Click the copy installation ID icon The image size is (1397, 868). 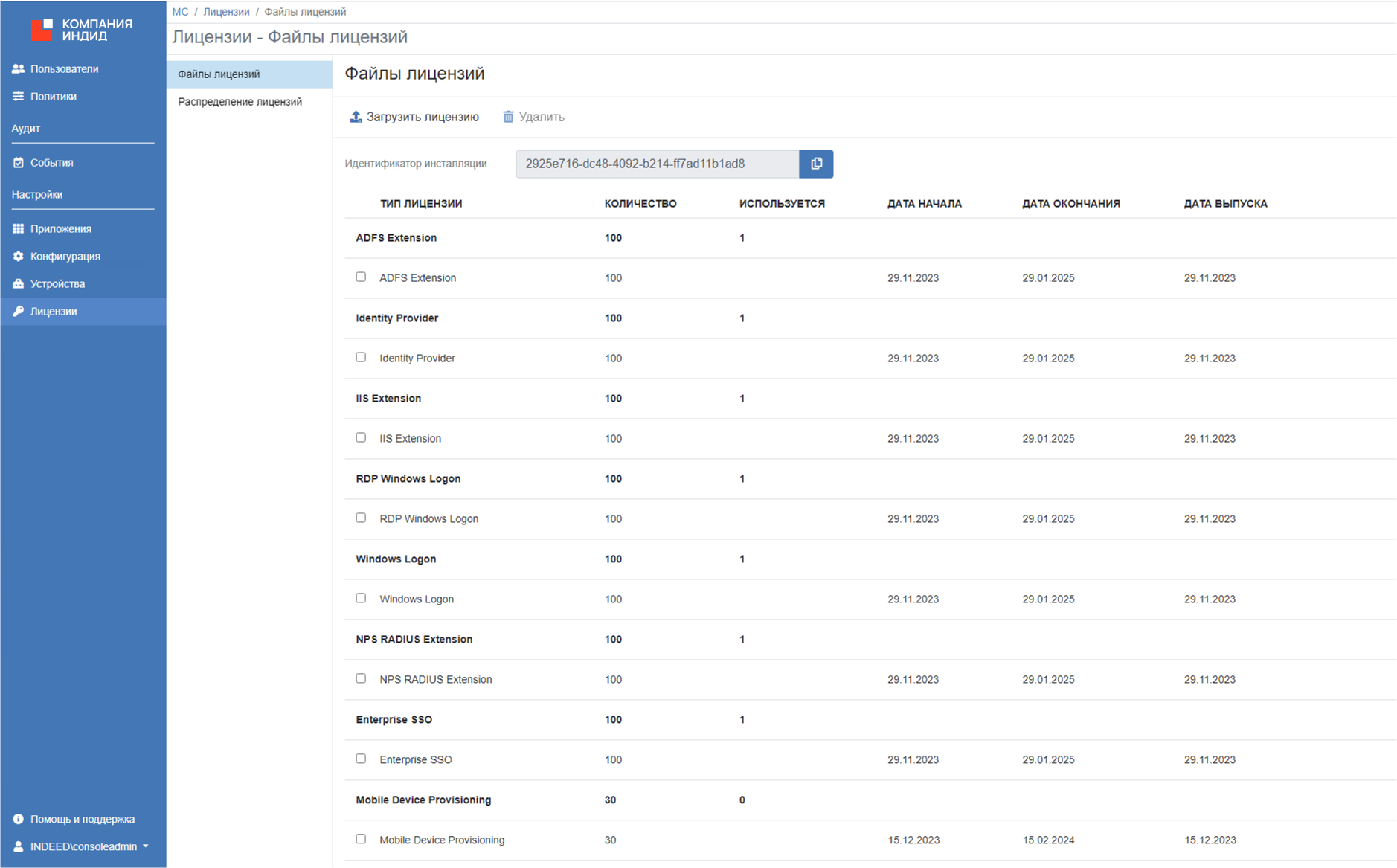coord(816,164)
